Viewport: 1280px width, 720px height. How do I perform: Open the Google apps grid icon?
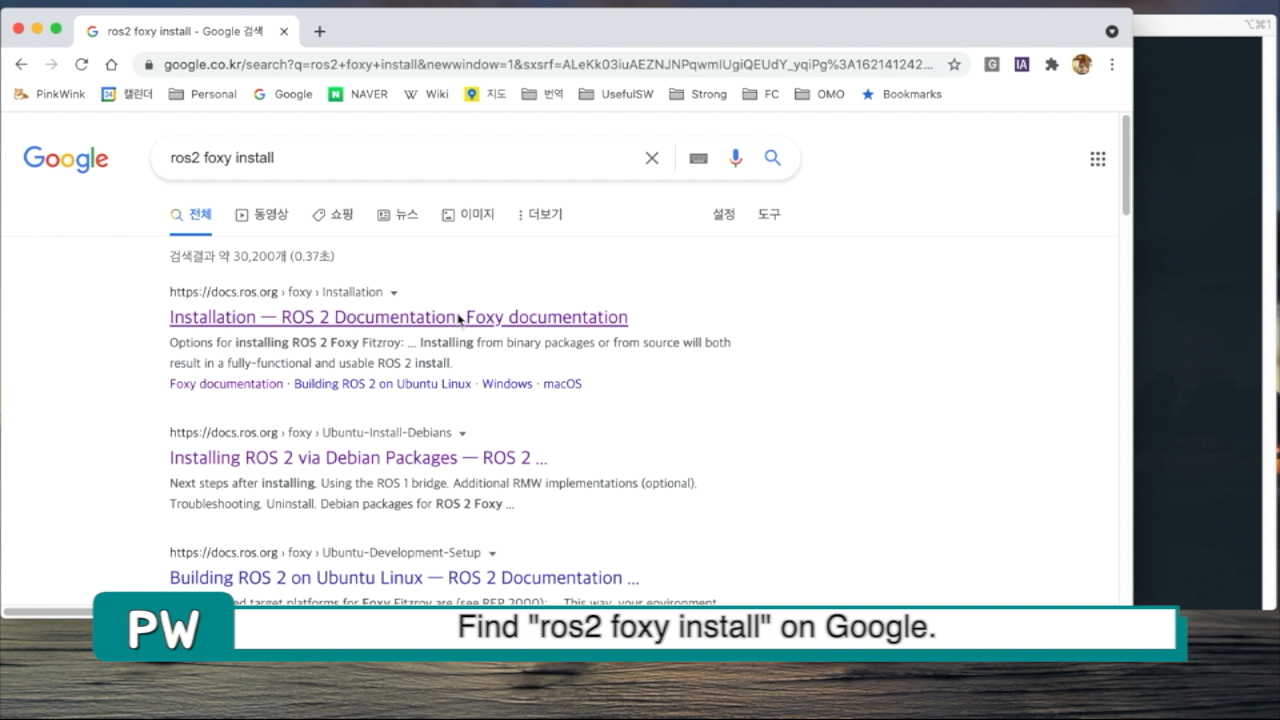[x=1097, y=158]
